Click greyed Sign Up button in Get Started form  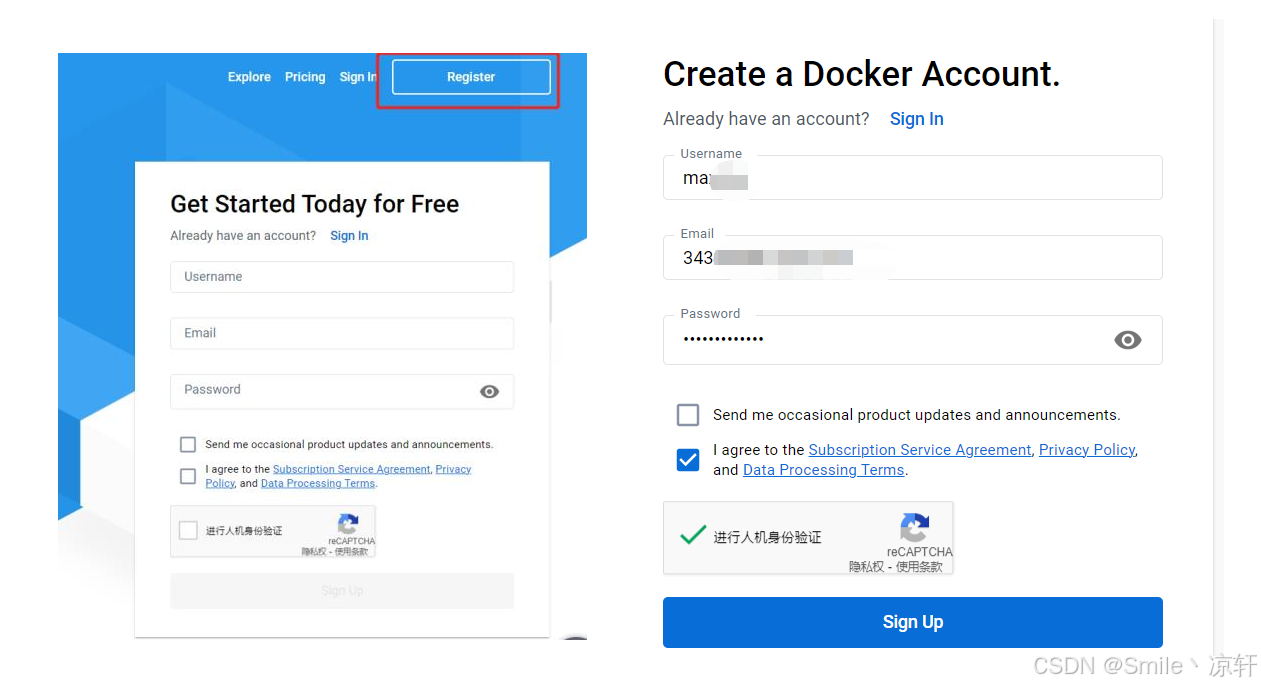[x=342, y=591]
